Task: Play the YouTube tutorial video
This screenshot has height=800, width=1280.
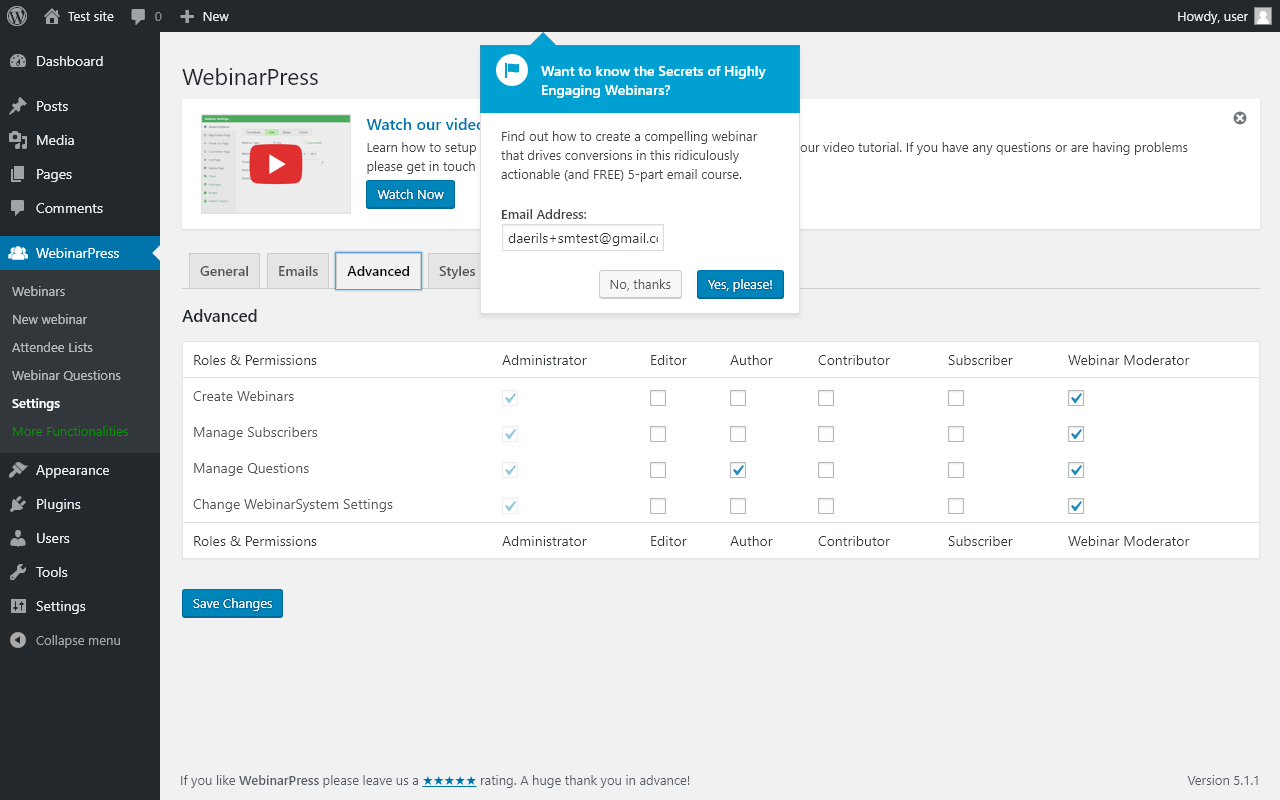Action: (x=276, y=165)
